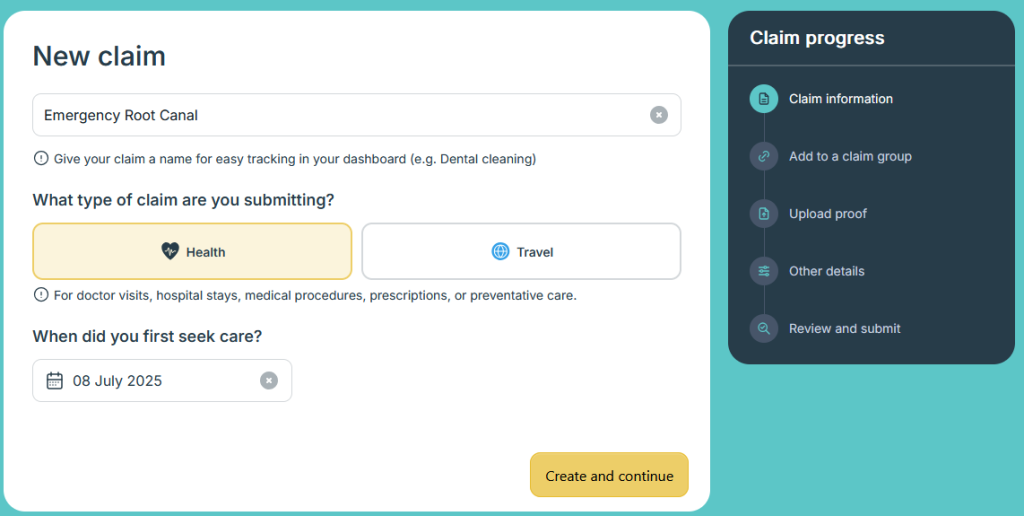This screenshot has height=516, width=1024.
Task: Click the Upload proof file icon
Action: click(764, 214)
